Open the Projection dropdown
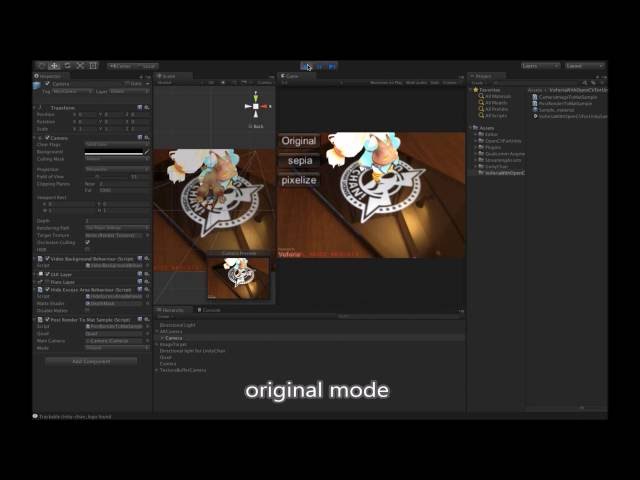Screen dimensions: 640x480 tap(117, 169)
